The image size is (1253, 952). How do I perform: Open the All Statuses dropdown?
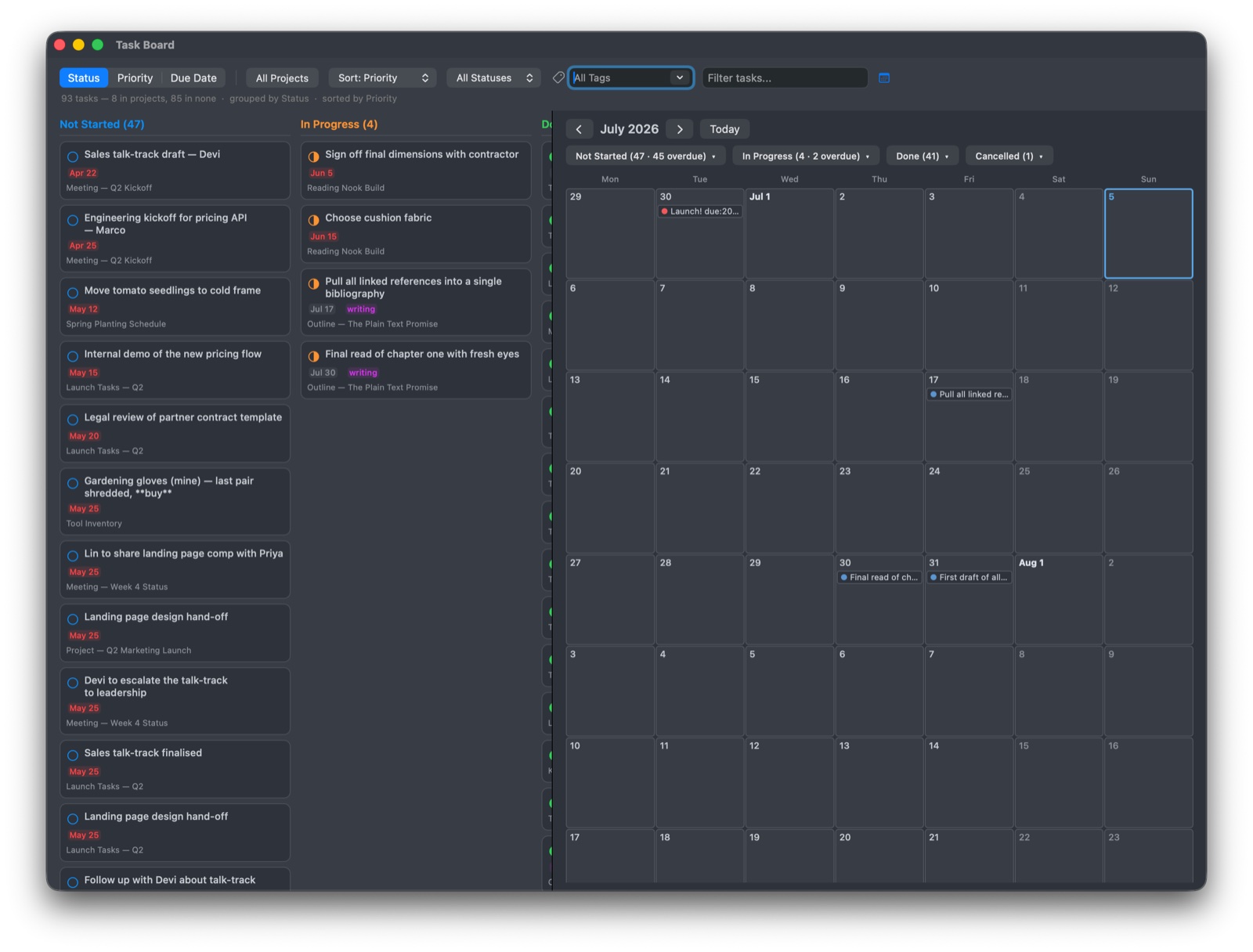click(493, 78)
